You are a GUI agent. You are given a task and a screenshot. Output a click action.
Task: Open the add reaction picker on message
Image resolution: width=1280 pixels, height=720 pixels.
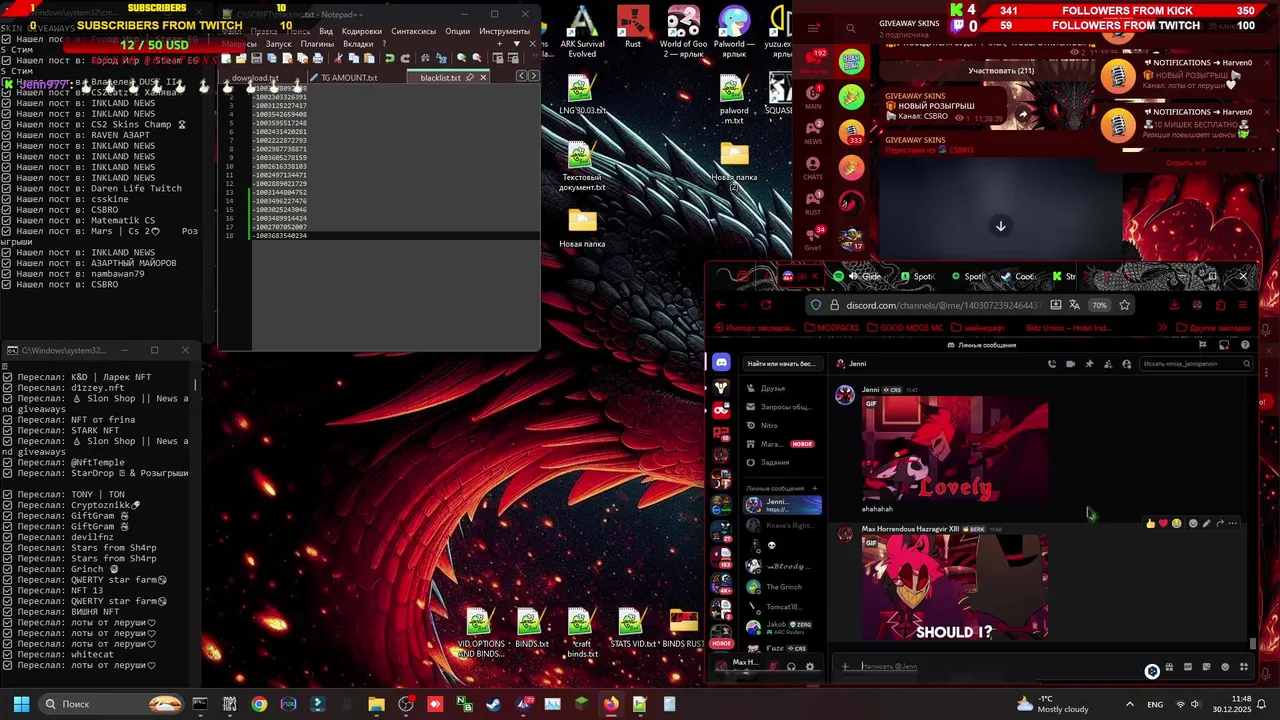click(1193, 523)
